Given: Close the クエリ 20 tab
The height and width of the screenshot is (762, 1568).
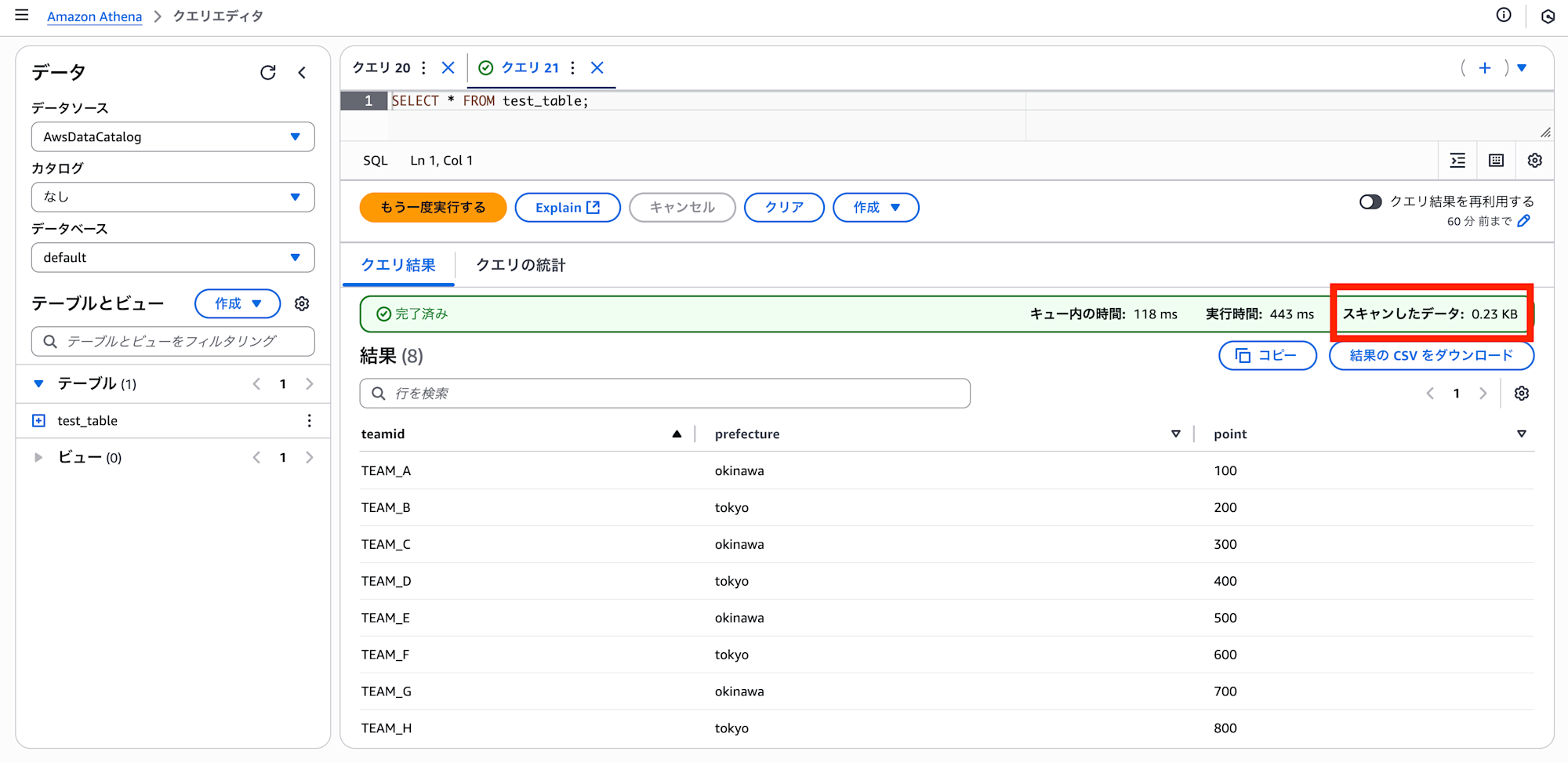Looking at the screenshot, I should tap(448, 67).
